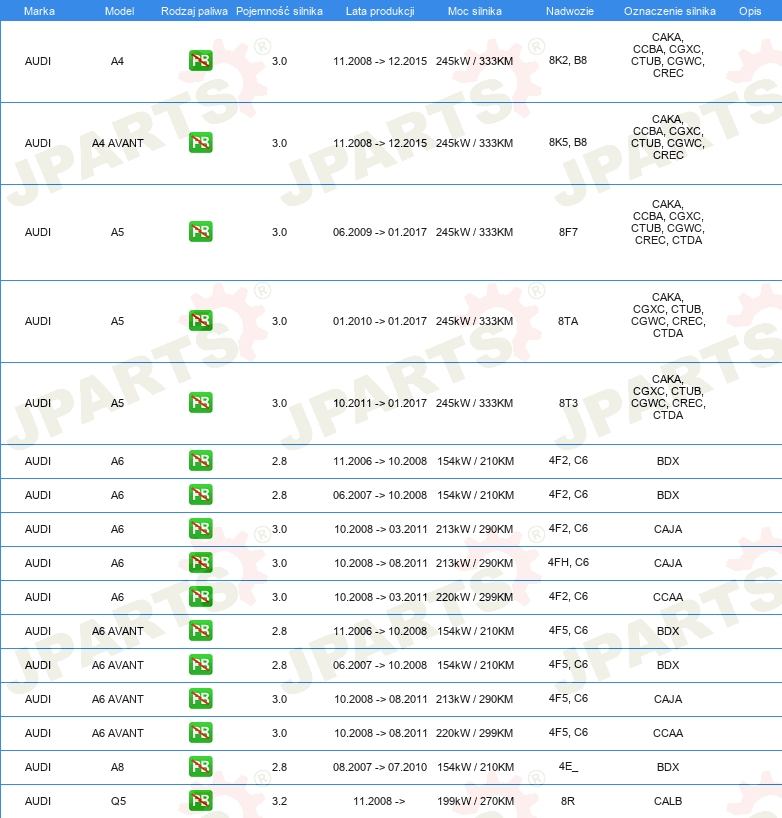The width and height of the screenshot is (782, 818).
Task: Click the petrol fuel icon in the A4 AVANT row
Action: 200,142
